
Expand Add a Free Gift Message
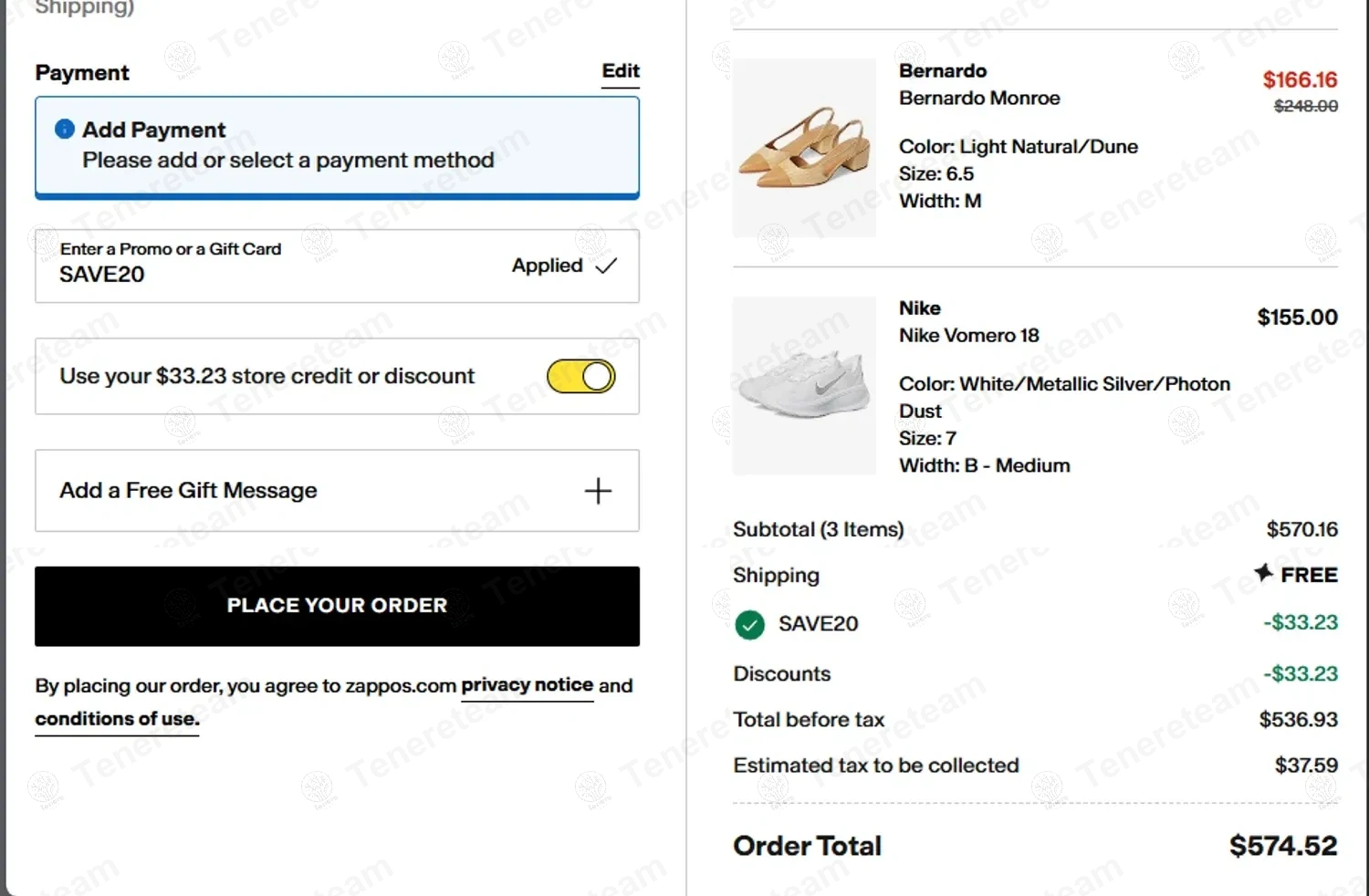pos(188,491)
